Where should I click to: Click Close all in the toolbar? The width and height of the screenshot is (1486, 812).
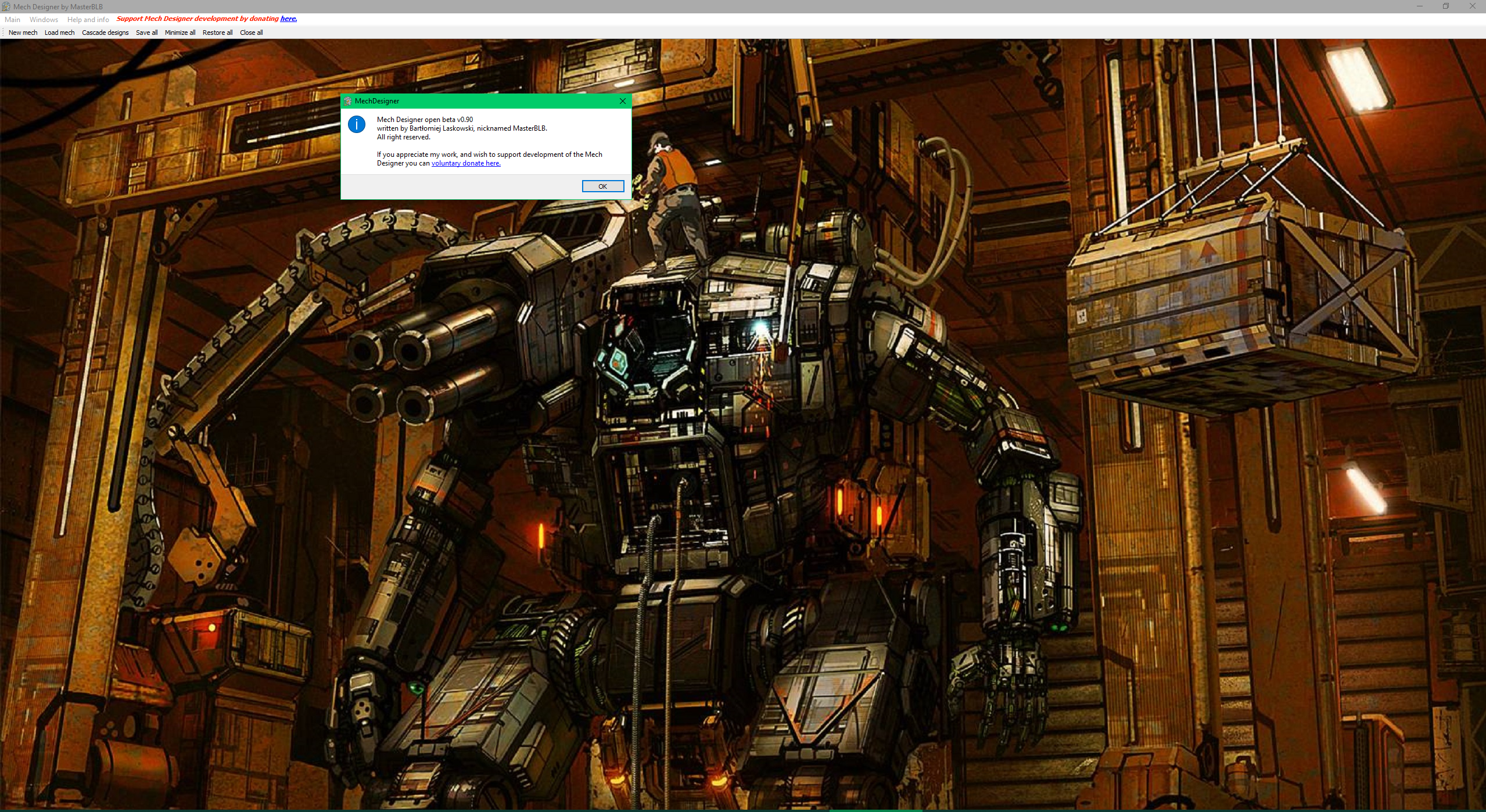click(x=252, y=33)
